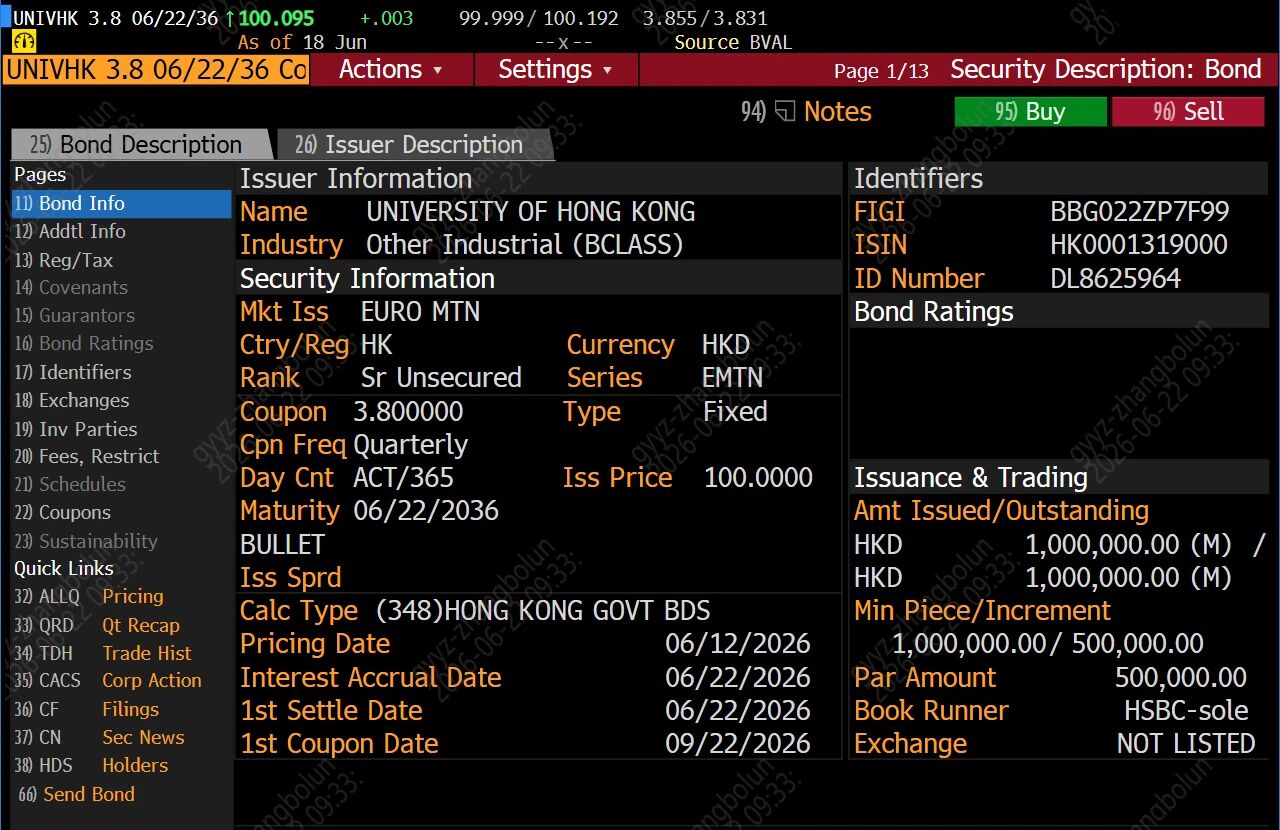Open CACS Corp Action link
The height and width of the screenshot is (830, 1280).
point(108,680)
